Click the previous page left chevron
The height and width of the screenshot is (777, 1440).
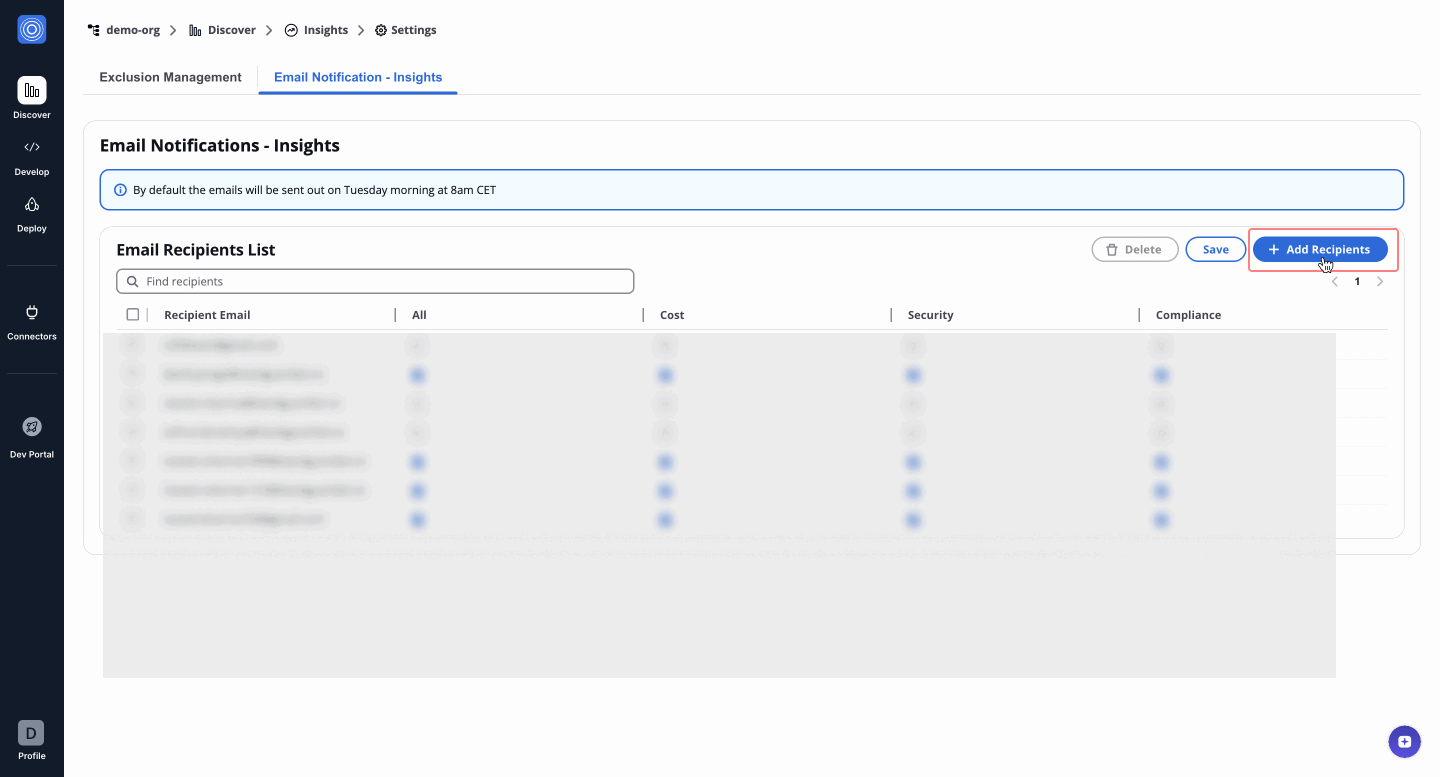pyautogui.click(x=1334, y=281)
